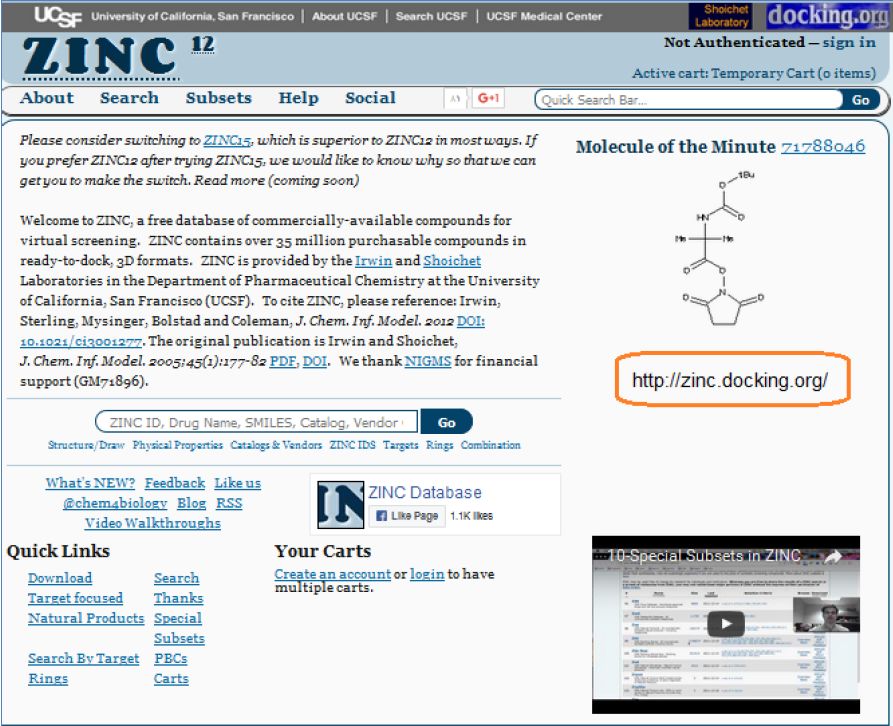Open the Search quick link
Screen dimensions: 893x726
177,578
